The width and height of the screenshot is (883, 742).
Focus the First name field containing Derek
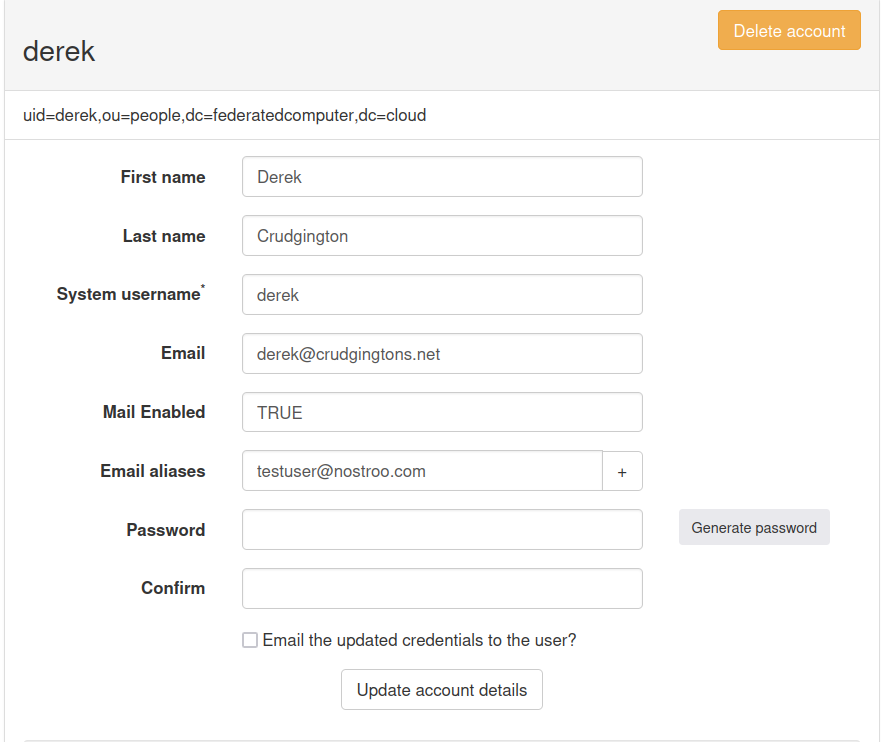(442, 177)
